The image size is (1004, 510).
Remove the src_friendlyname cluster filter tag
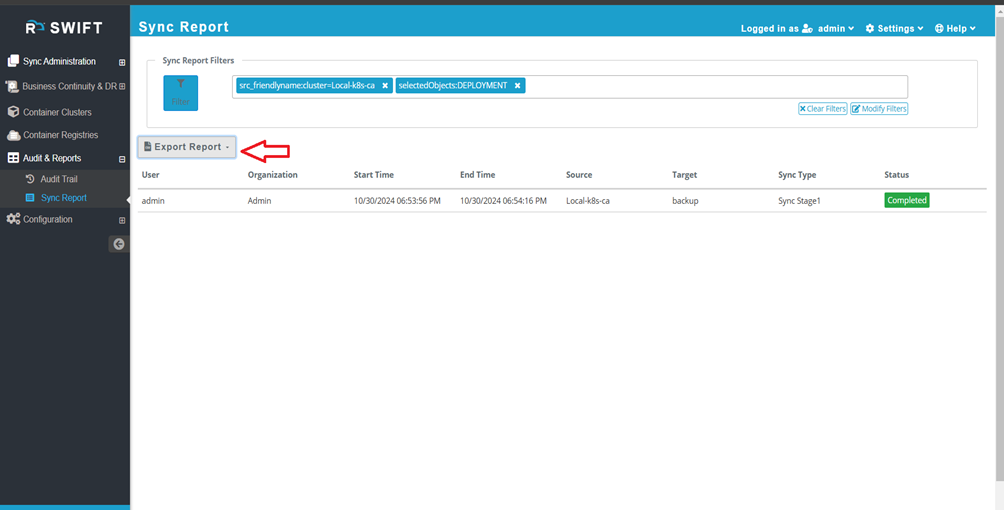pos(385,85)
